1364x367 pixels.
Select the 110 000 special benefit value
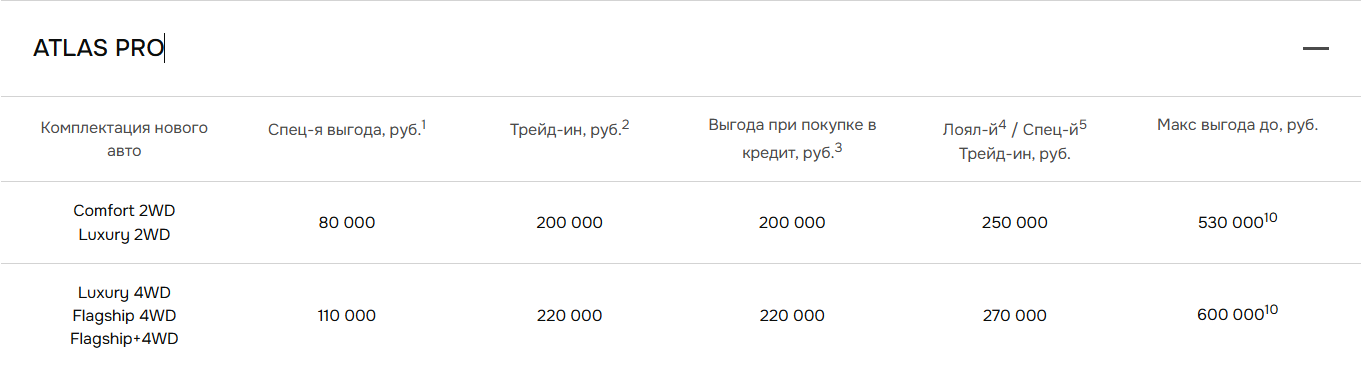click(x=347, y=315)
